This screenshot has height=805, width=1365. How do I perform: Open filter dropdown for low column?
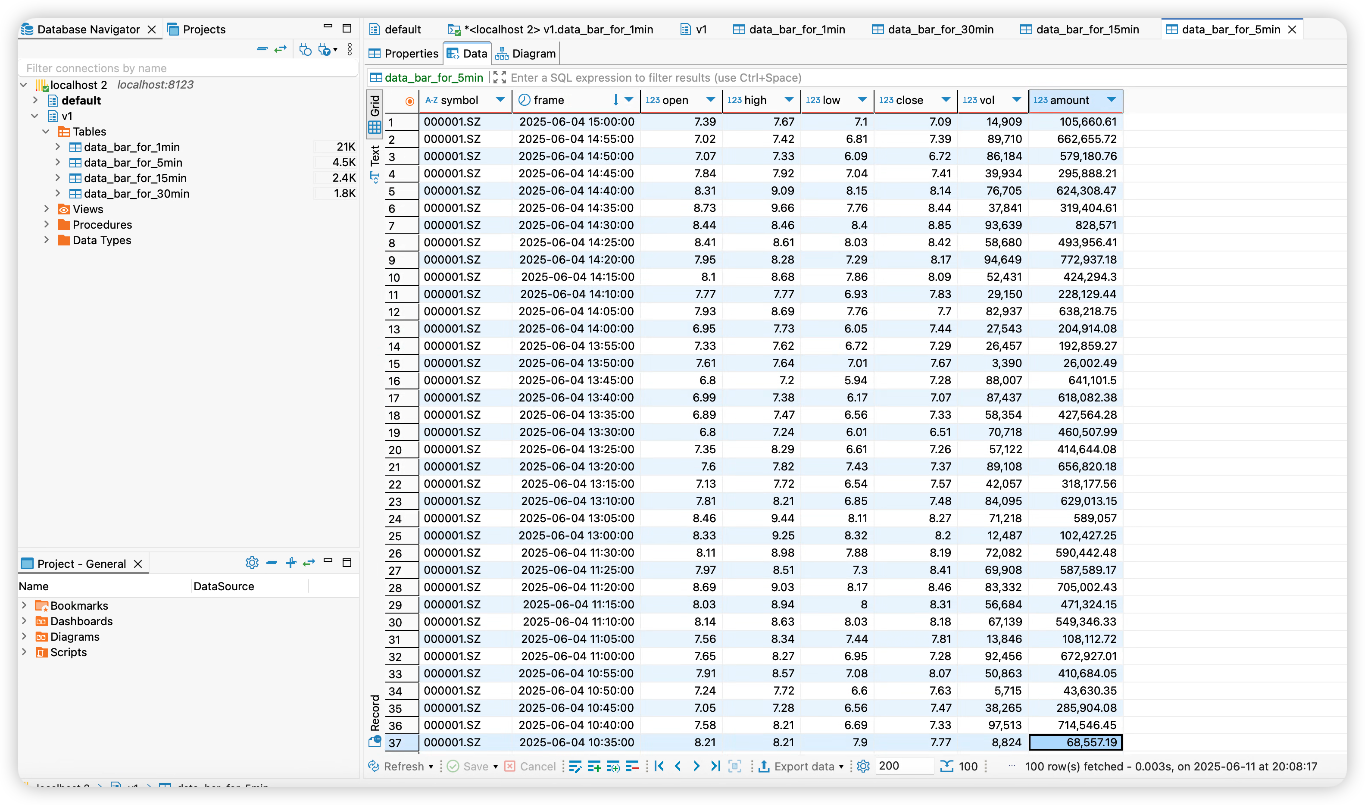tap(864, 100)
